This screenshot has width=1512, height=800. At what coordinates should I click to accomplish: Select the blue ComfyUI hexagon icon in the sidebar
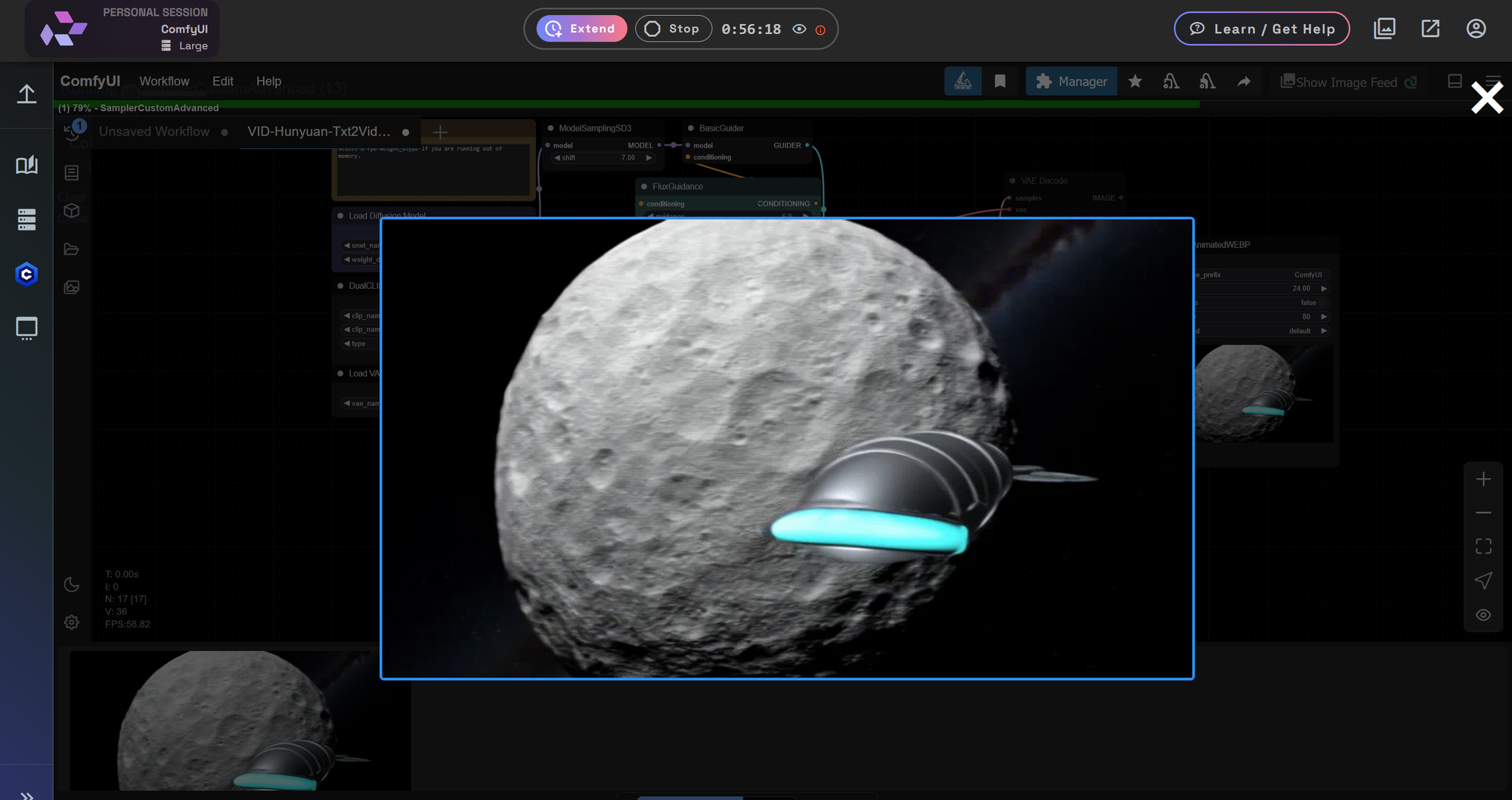click(x=26, y=274)
